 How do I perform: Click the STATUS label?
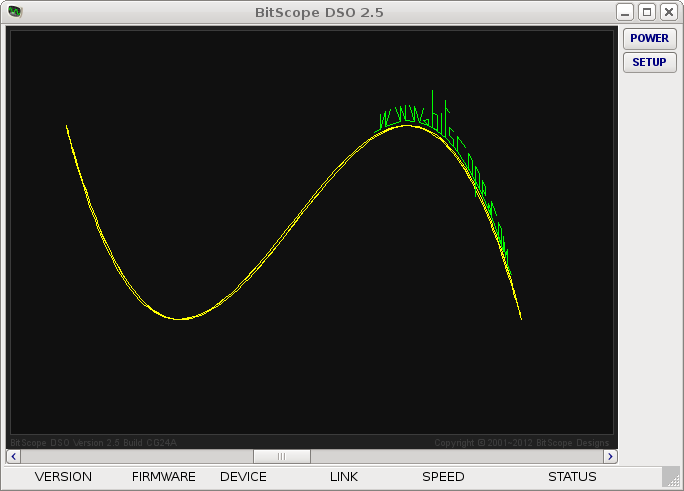[x=572, y=477]
